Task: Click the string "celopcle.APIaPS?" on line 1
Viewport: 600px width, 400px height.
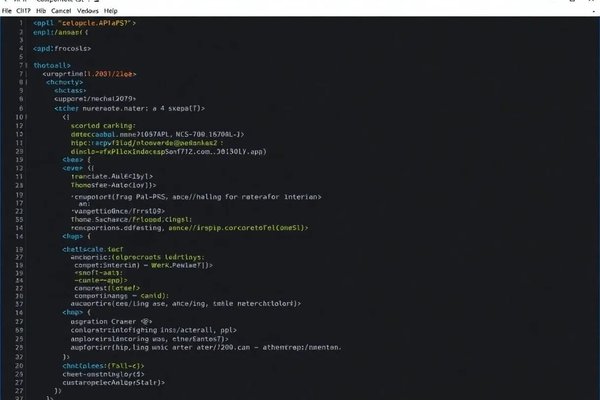Action: (95, 23)
